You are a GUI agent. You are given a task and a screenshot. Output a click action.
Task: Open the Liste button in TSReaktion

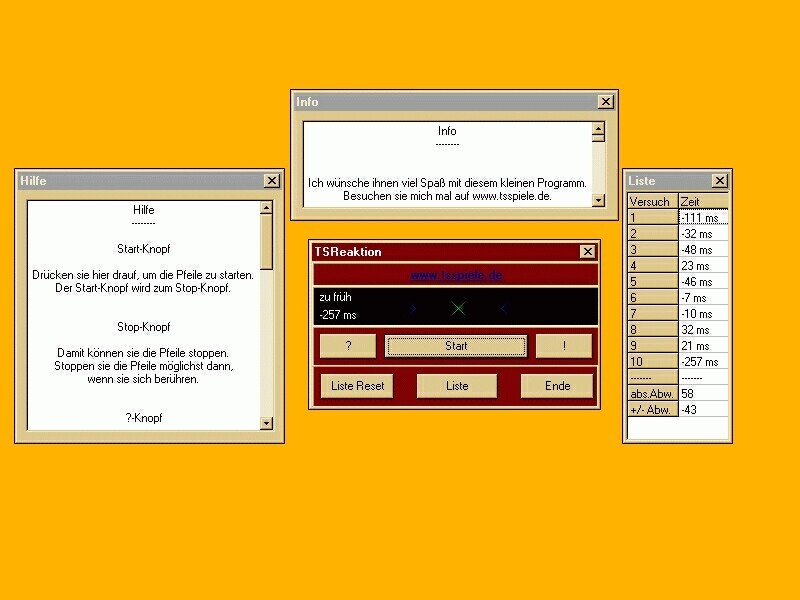457,386
